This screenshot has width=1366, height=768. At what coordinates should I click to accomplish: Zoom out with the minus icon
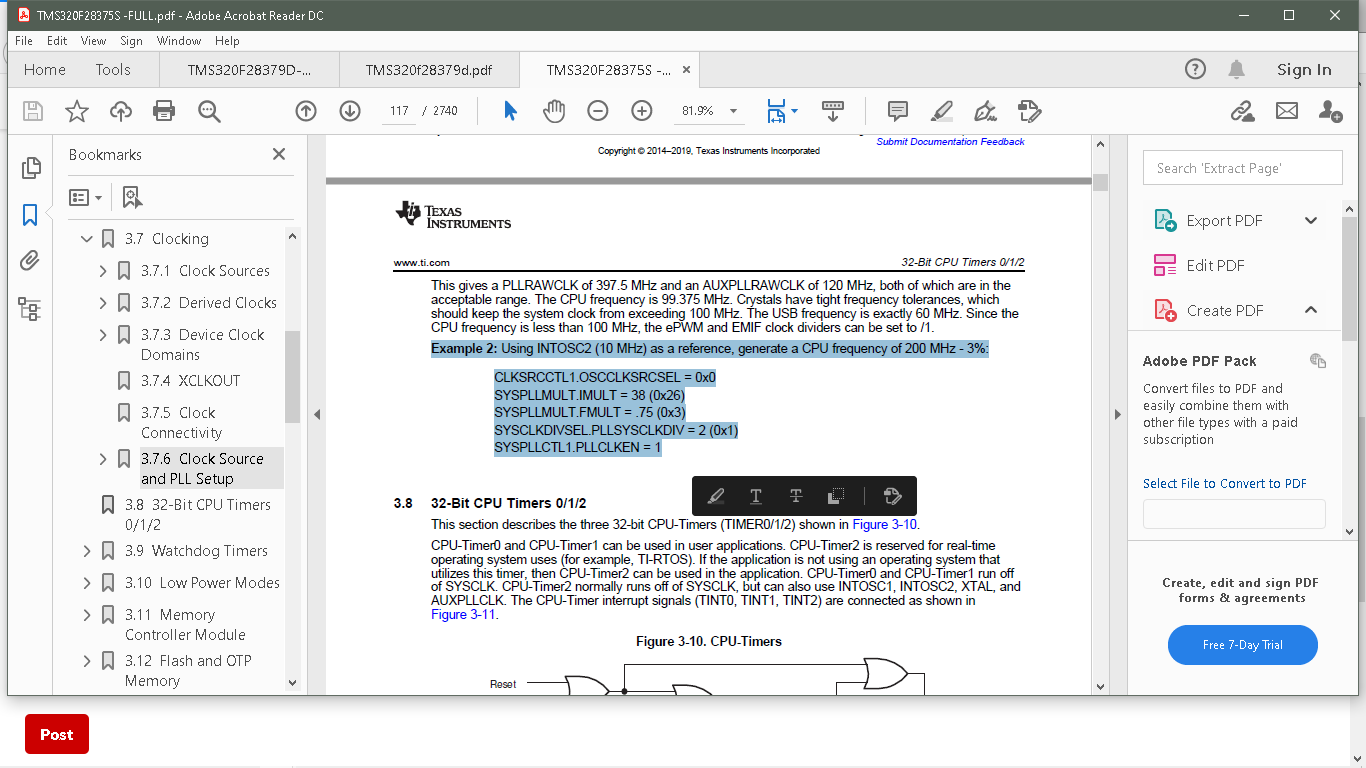pos(598,111)
